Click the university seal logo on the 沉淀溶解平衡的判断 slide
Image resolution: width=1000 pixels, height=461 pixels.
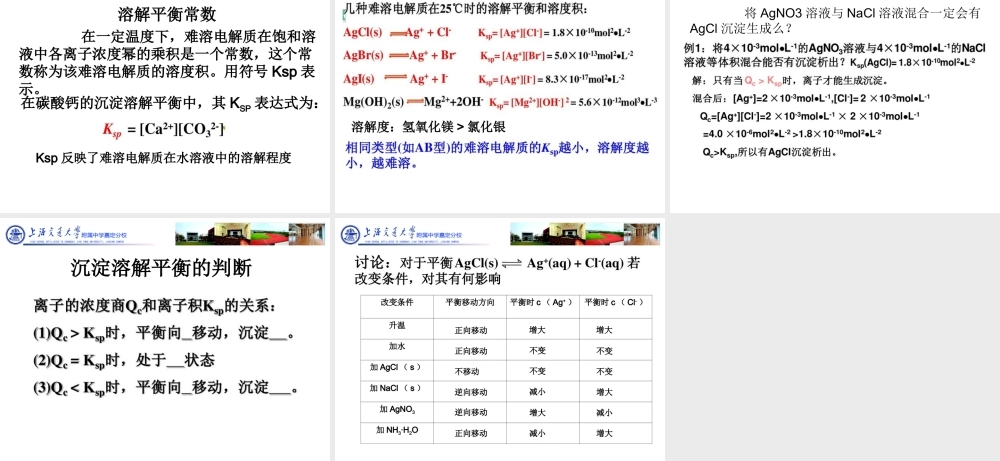click(13, 235)
